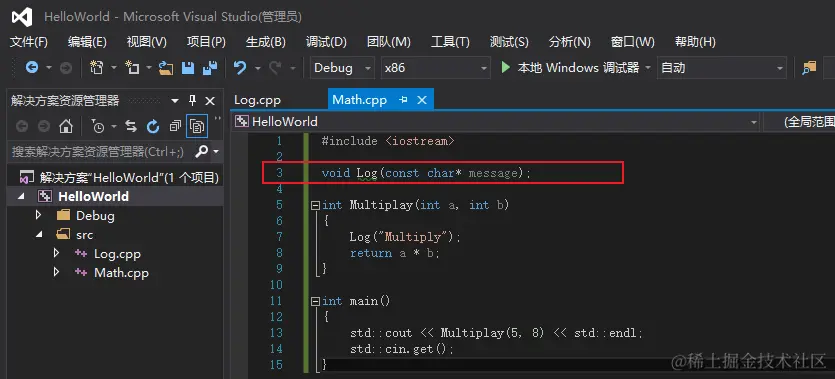
Task: Select the HelloWorld project in the tree
Action: [x=93, y=196]
